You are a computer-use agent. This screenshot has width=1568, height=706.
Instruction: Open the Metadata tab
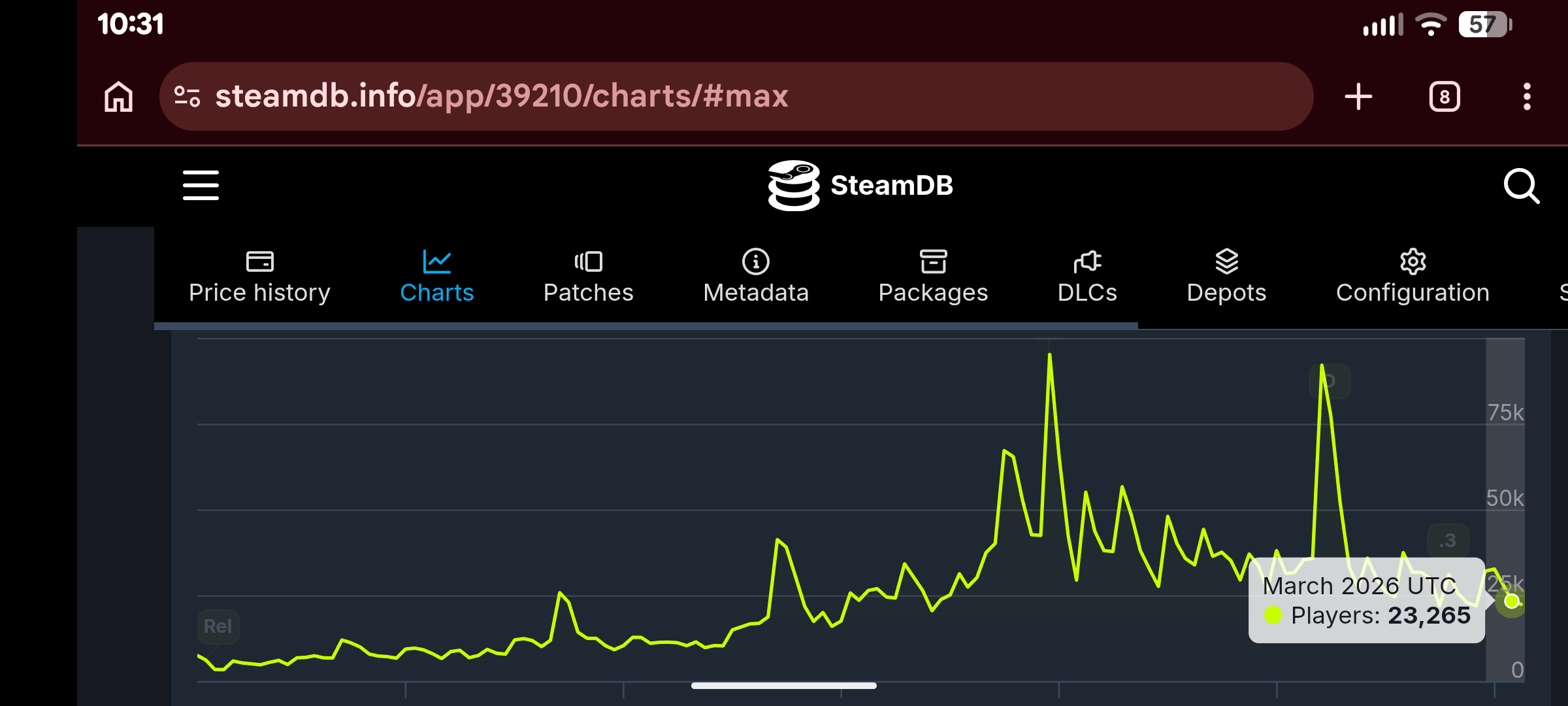coord(756,277)
